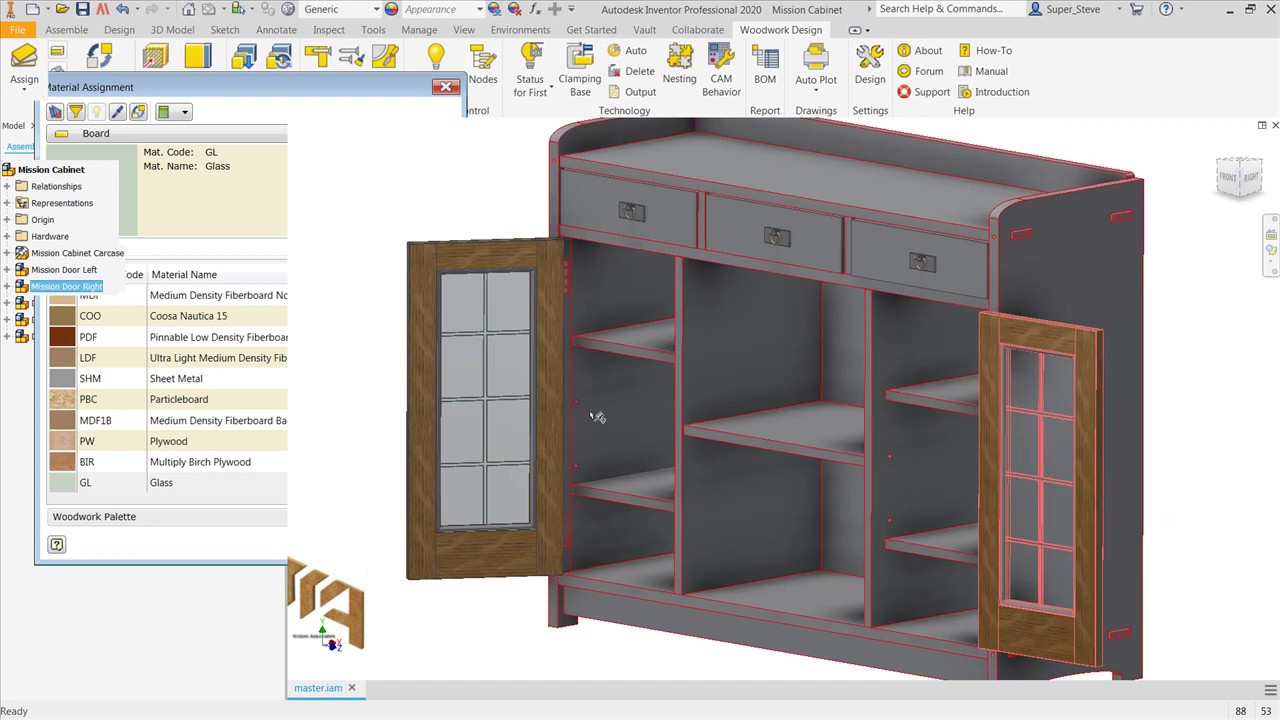Generate the BOM report
Screen dimensions: 1280x720
(765, 64)
